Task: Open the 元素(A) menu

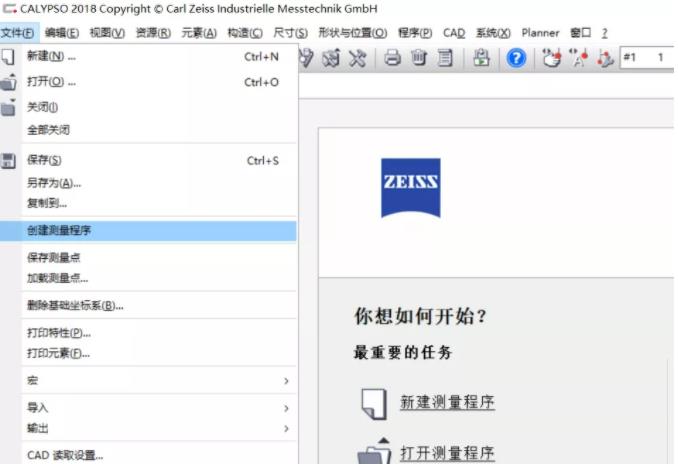Action: tap(199, 33)
